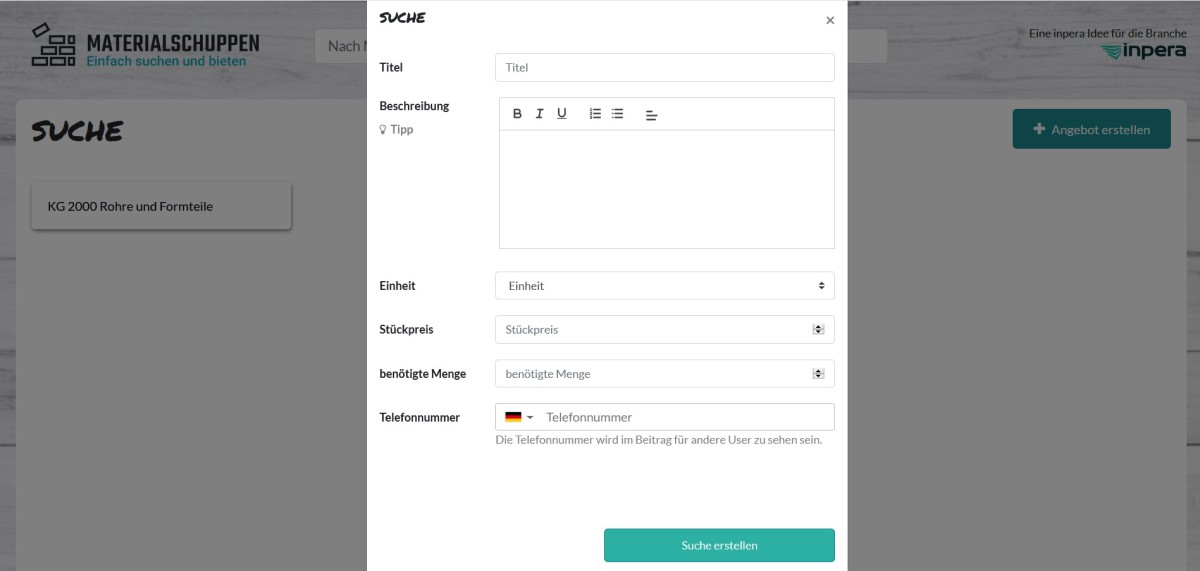Insert a bulleted list in description
The height and width of the screenshot is (571, 1200).
click(617, 114)
